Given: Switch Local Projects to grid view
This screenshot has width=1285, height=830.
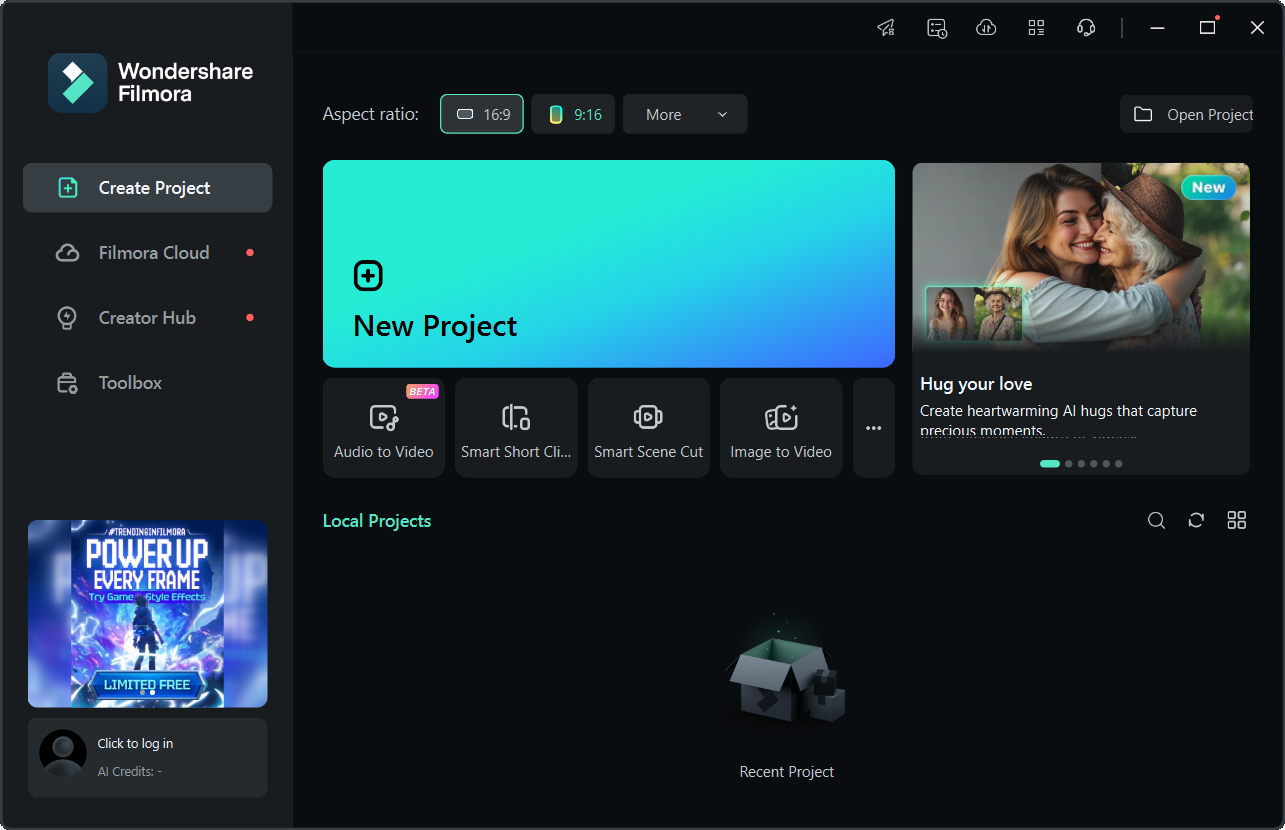Looking at the screenshot, I should [x=1236, y=520].
